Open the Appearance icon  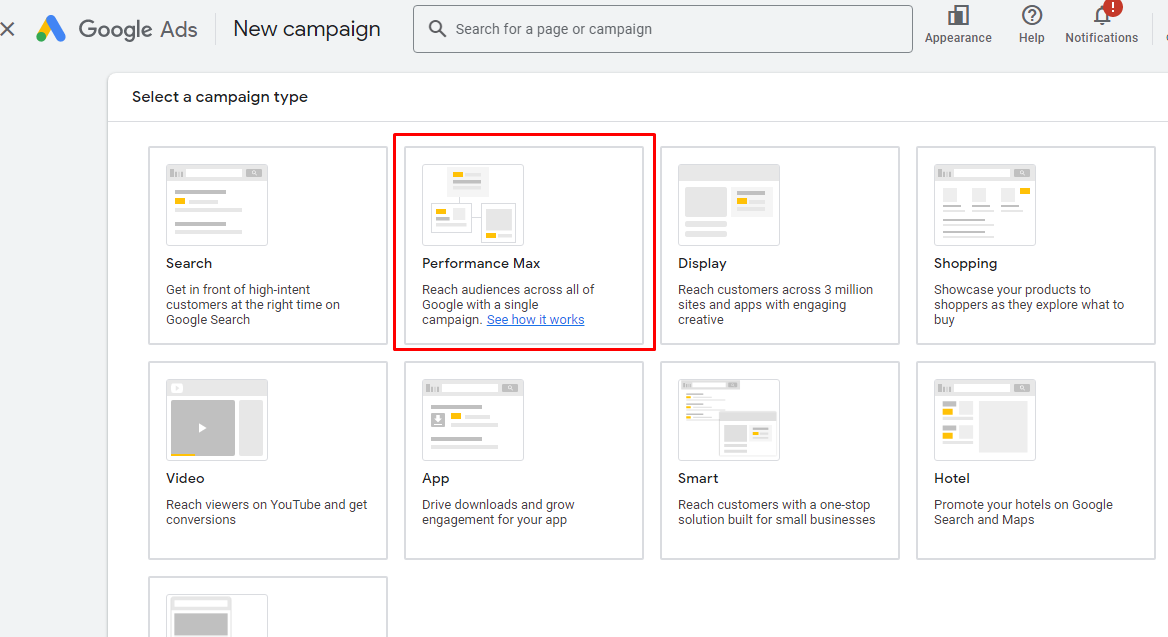(x=958, y=16)
